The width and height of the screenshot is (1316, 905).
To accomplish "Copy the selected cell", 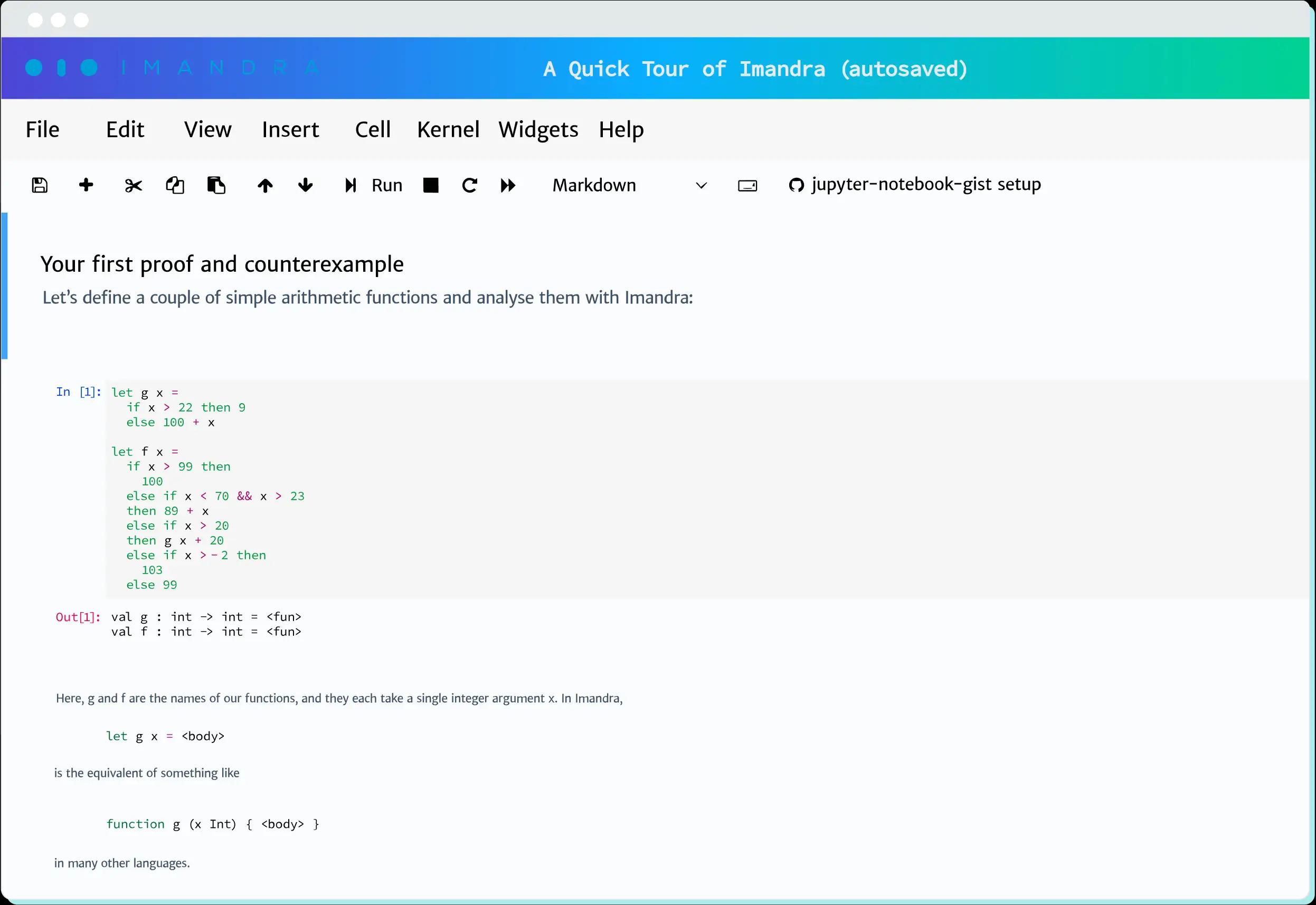I will pos(175,185).
